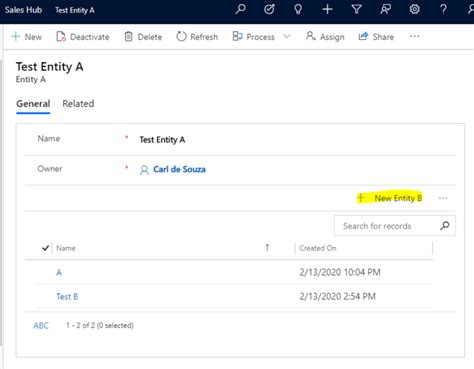Click the subgrid search magnifier icon
Viewport: 474px width, 369px height.
(x=445, y=226)
